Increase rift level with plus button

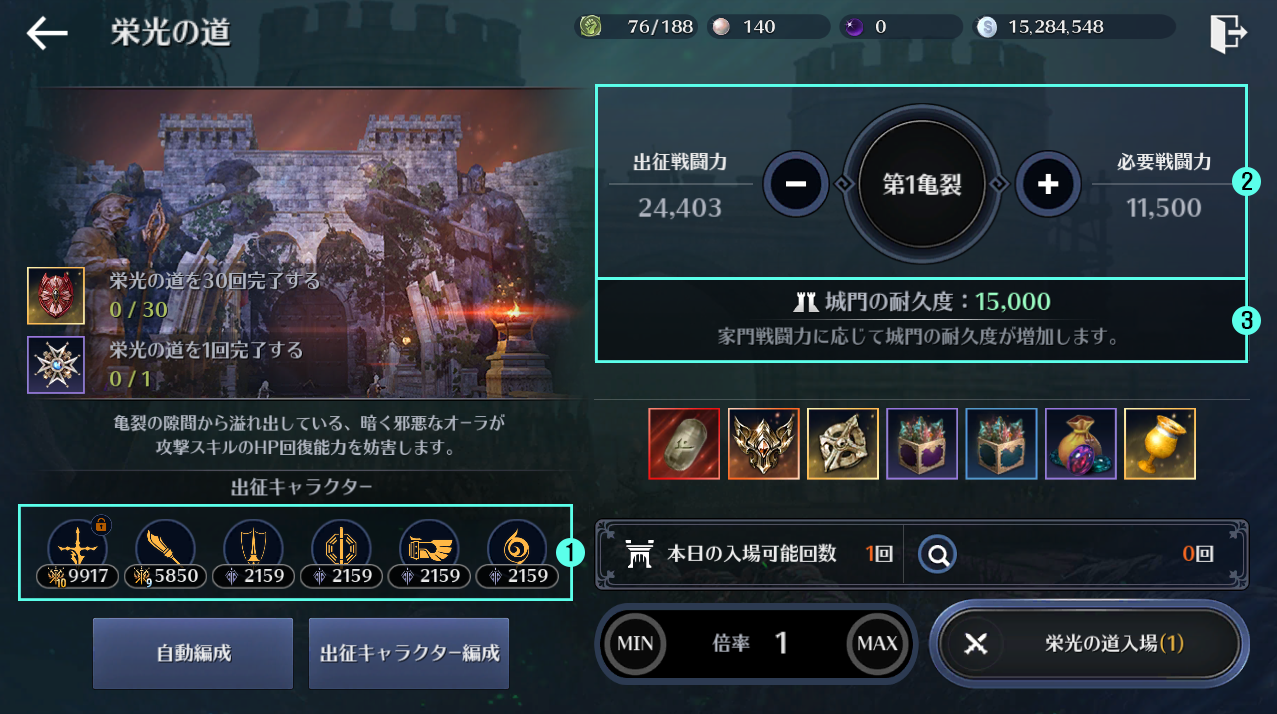pos(1048,183)
